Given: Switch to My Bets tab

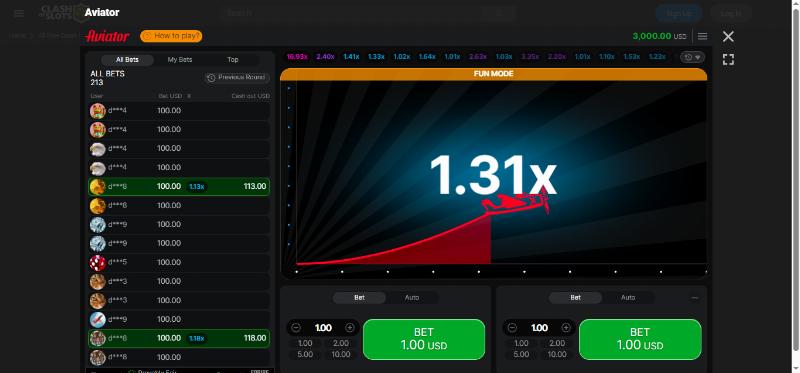Looking at the screenshot, I should coord(180,60).
